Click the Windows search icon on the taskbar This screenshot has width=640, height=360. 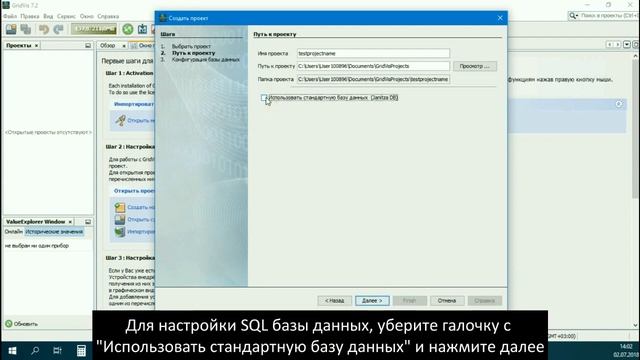(35, 350)
